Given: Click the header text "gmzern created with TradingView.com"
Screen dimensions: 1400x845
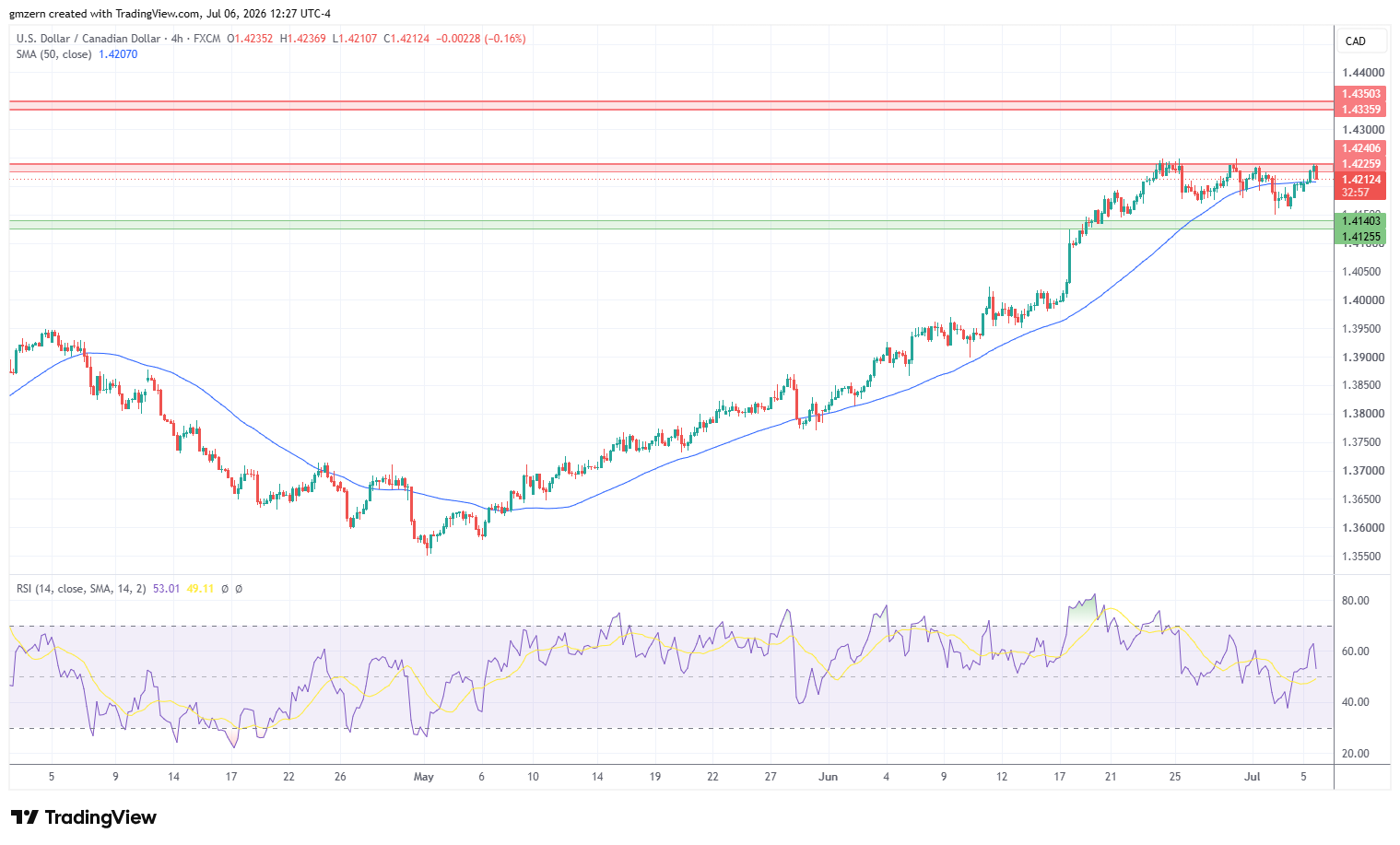Looking at the screenshot, I should click(104, 14).
